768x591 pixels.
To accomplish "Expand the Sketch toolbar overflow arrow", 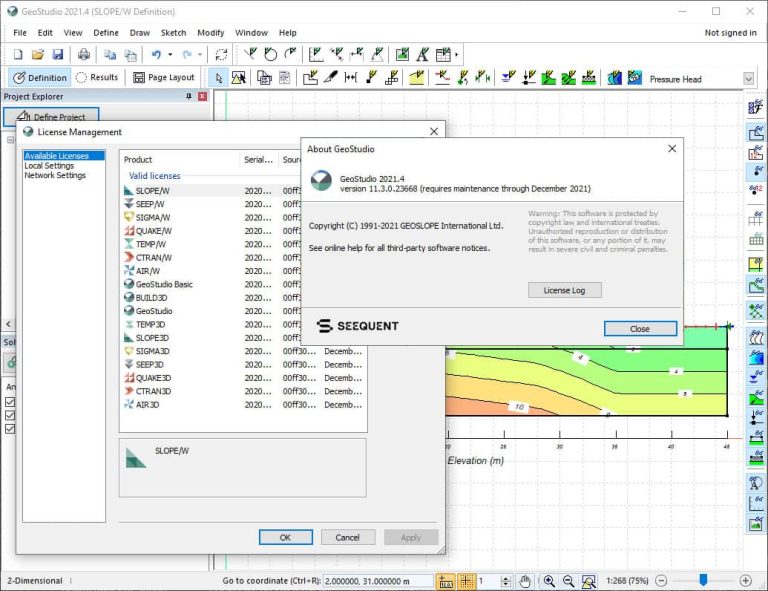I will pyautogui.click(x=456, y=54).
